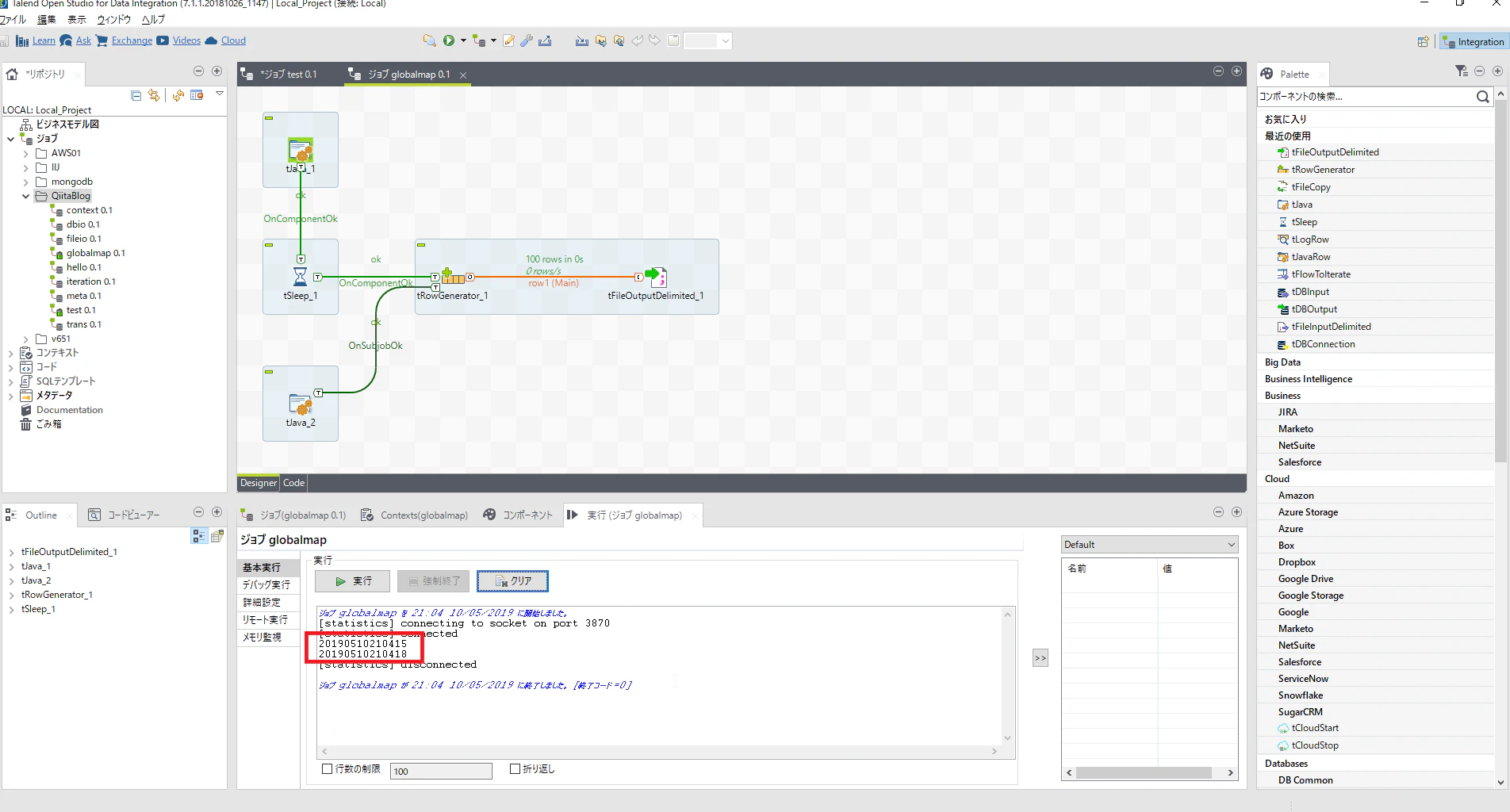Expand tRowGenerator_1 in Outline
This screenshot has height=812, width=1510.
(x=11, y=595)
